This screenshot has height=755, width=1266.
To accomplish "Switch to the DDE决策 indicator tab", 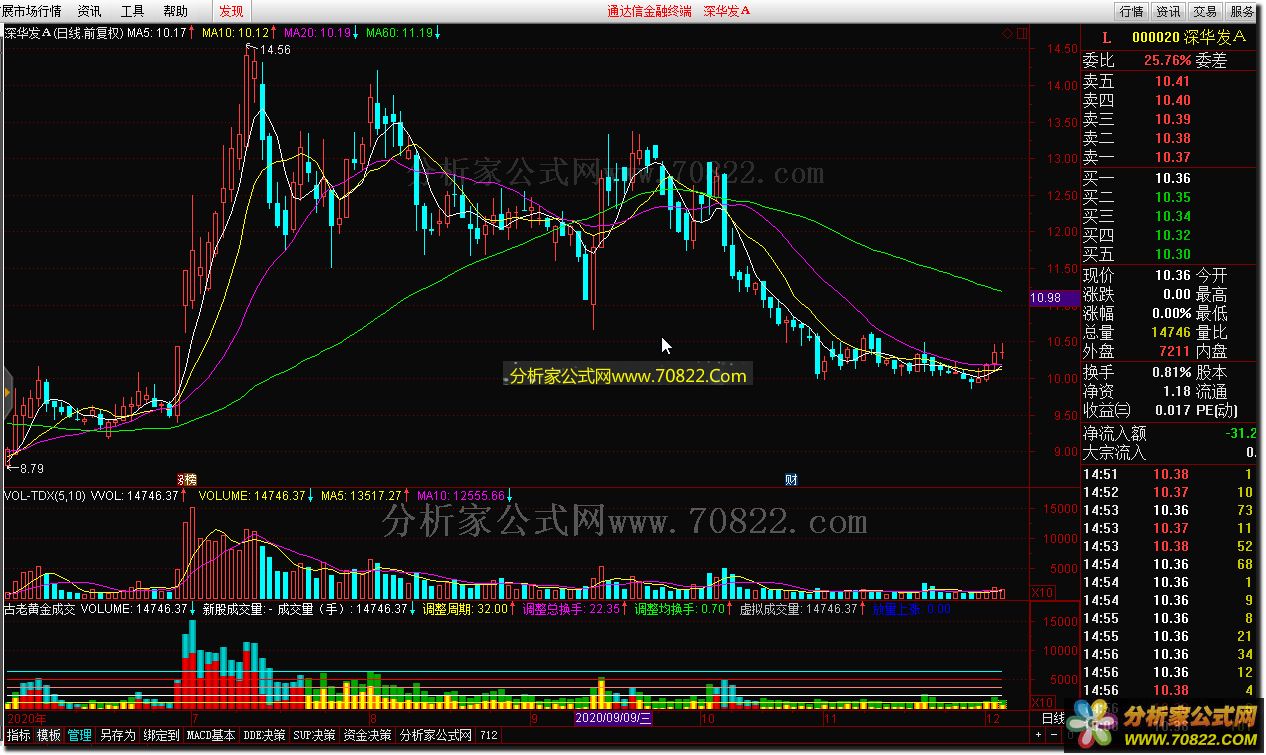I will (x=265, y=735).
